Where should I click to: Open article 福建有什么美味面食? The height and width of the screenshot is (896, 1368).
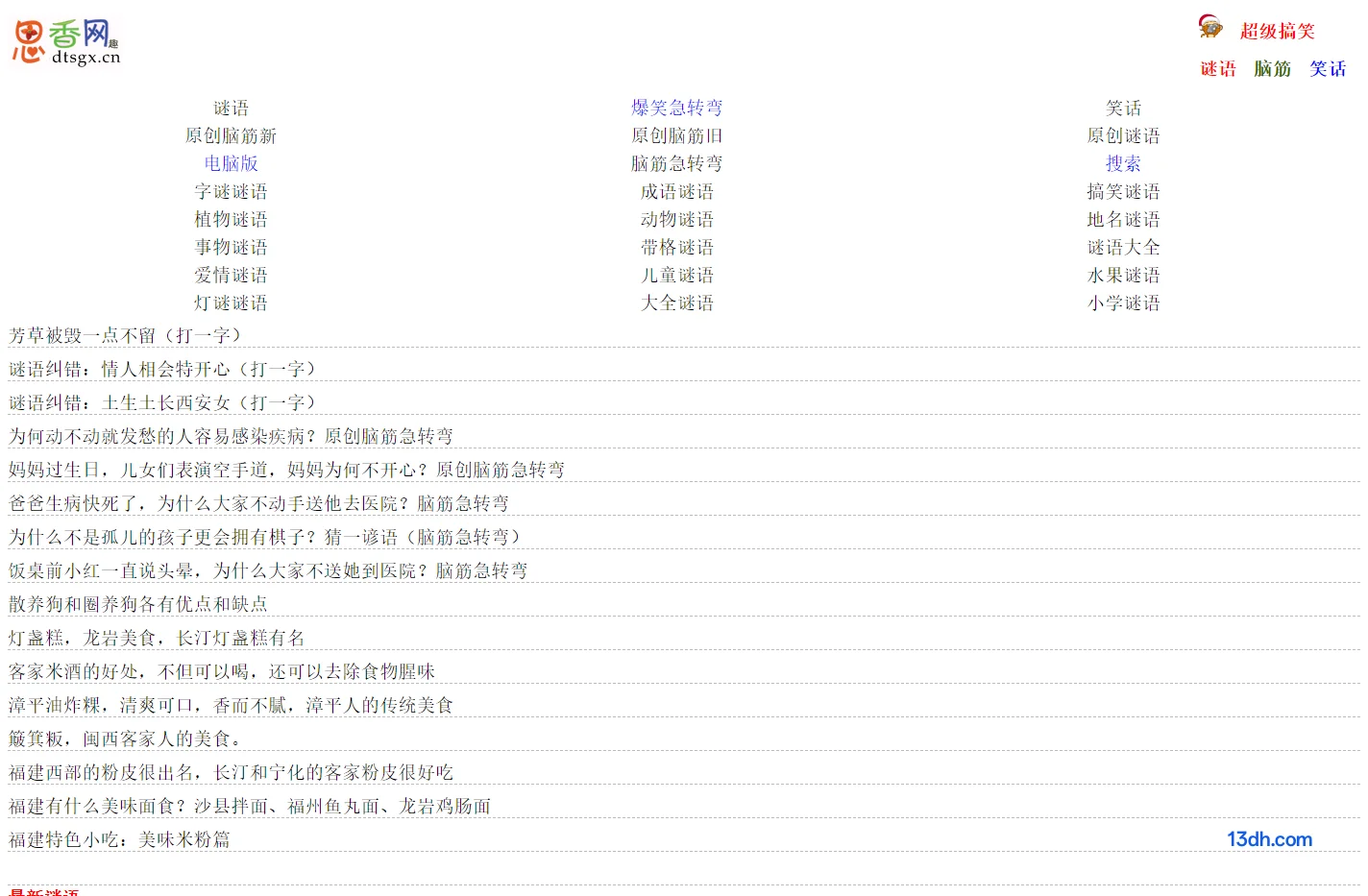(x=250, y=807)
